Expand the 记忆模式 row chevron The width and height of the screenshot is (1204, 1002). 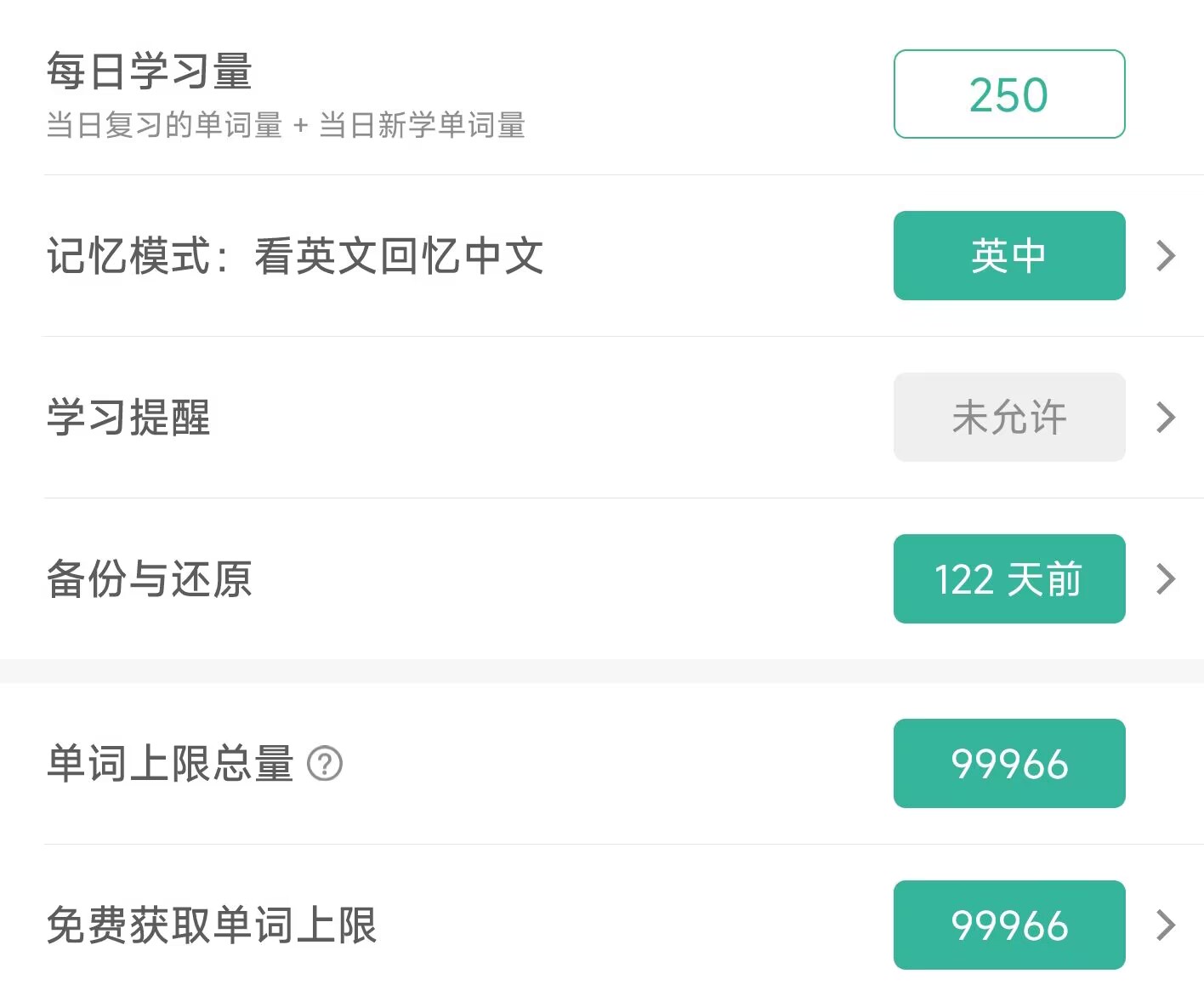[x=1165, y=256]
